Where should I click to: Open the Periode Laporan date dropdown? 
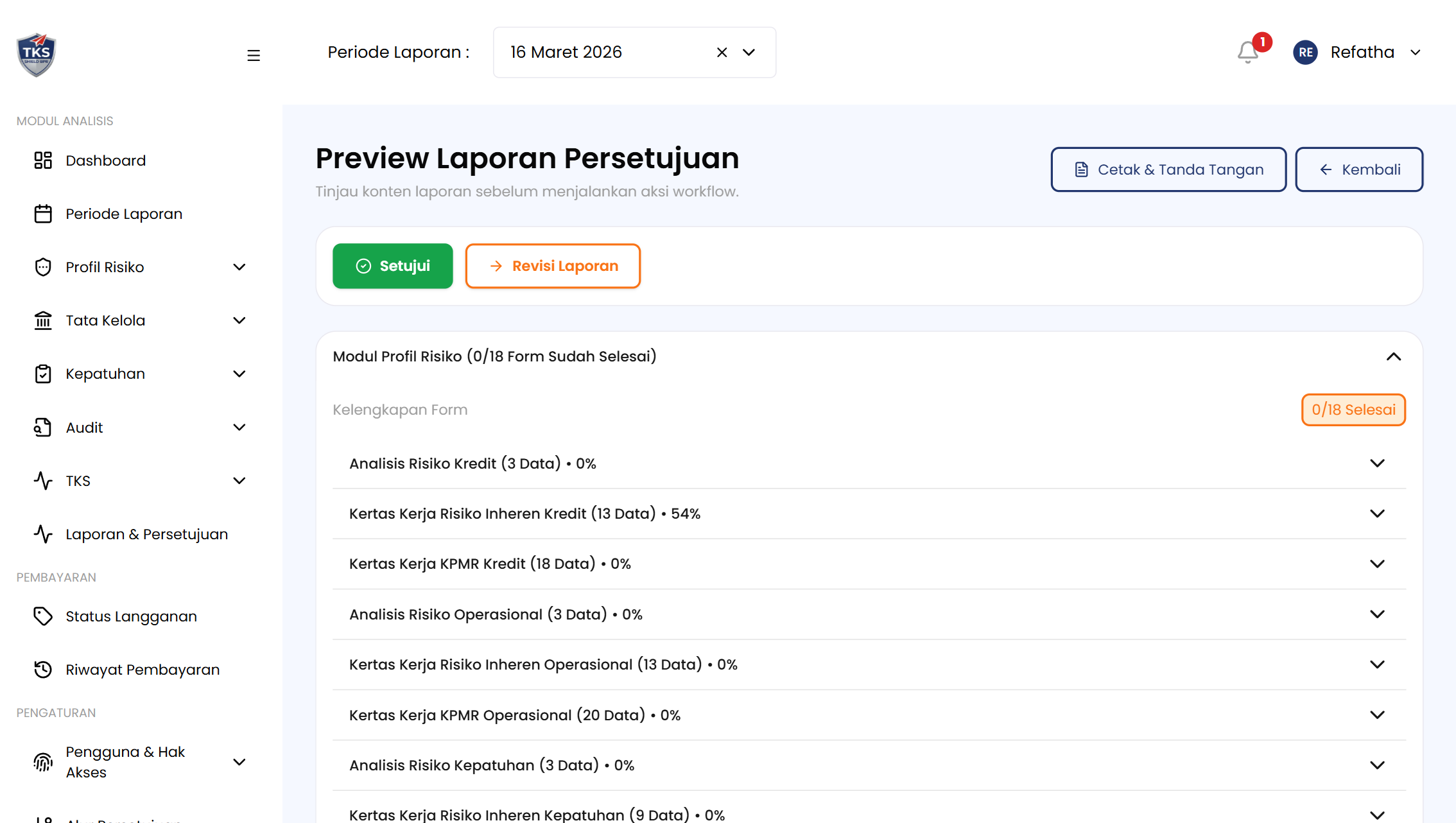(x=749, y=52)
